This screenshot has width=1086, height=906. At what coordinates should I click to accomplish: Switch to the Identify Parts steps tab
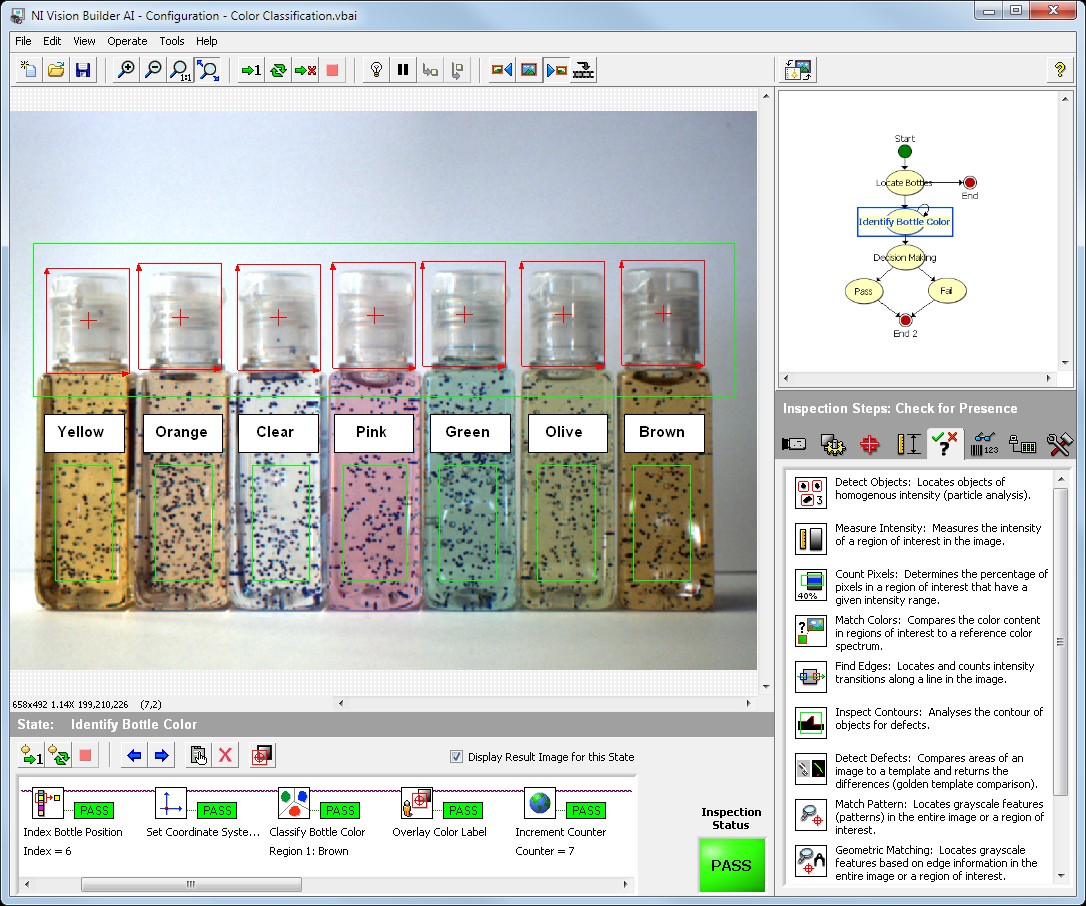coord(984,443)
